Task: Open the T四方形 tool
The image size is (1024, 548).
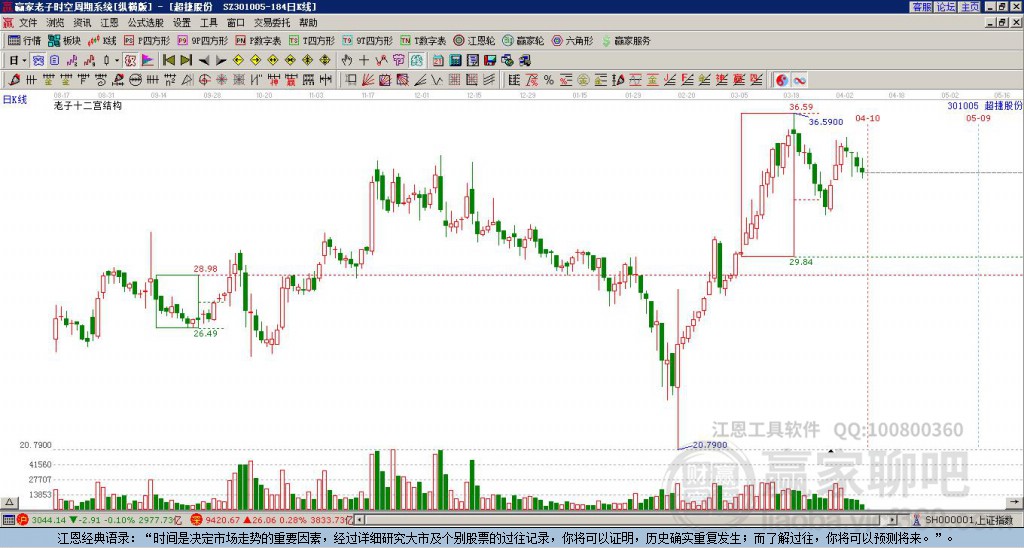Action: (x=312, y=40)
